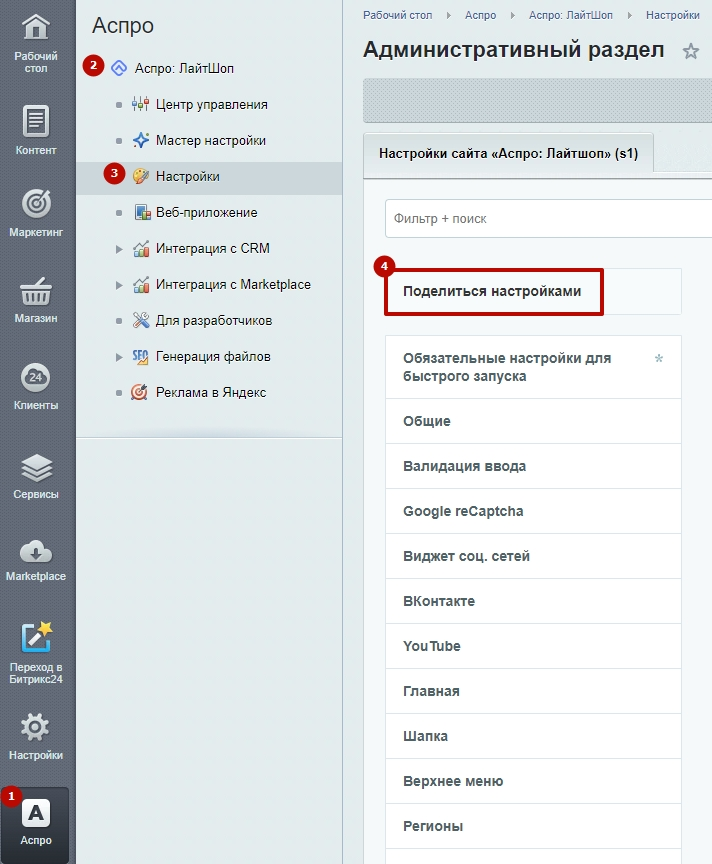Open the Аспро sidebar section
Viewport: 712px width, 864px height.
pos(36,823)
